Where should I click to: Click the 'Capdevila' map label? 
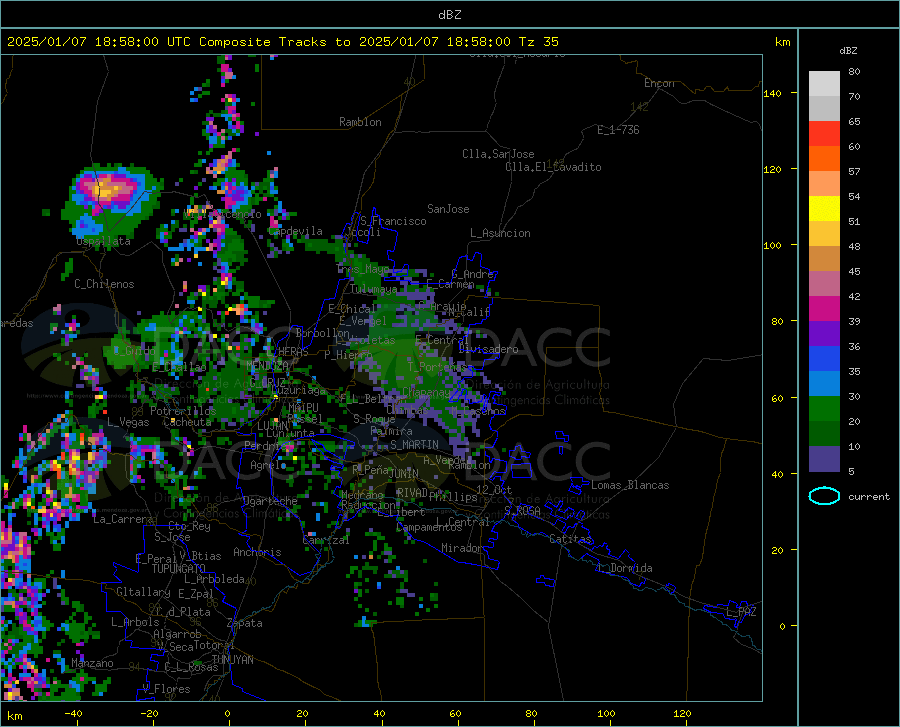point(296,231)
